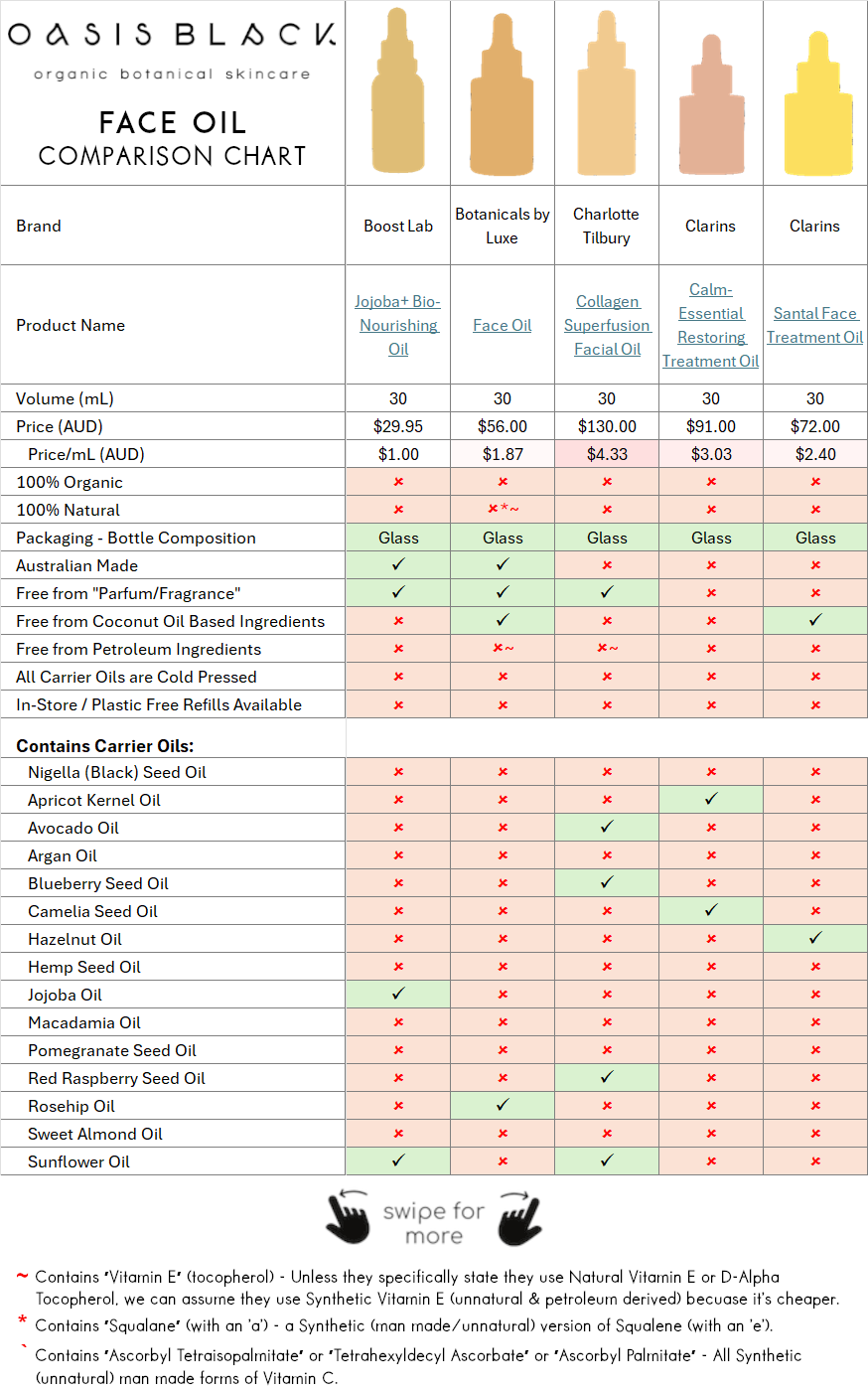
Task: Click the Volume (mL) row label
Action: pos(65,398)
